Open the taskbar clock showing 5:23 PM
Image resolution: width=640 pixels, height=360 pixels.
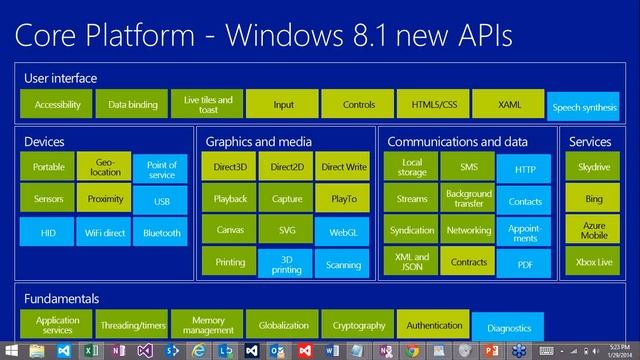(x=620, y=351)
